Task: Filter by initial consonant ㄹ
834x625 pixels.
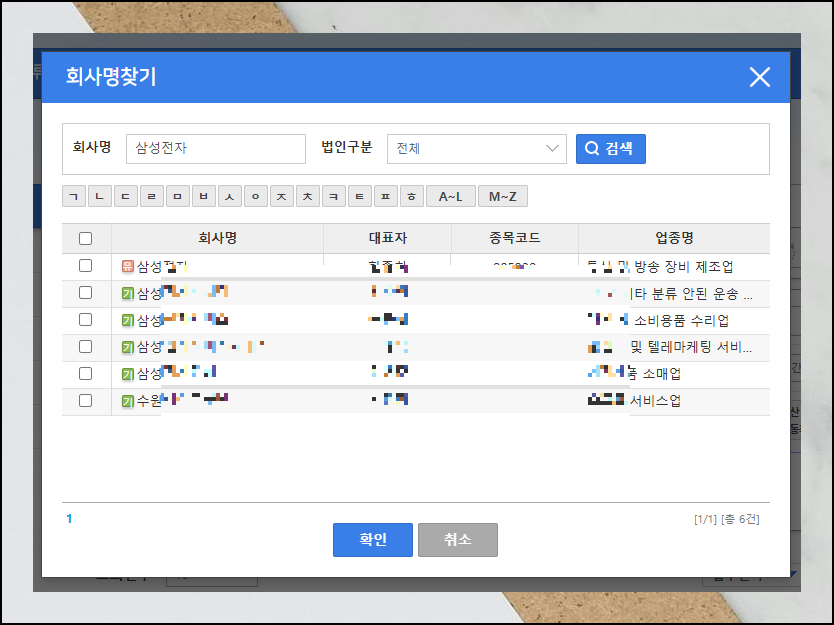Action: 152,196
